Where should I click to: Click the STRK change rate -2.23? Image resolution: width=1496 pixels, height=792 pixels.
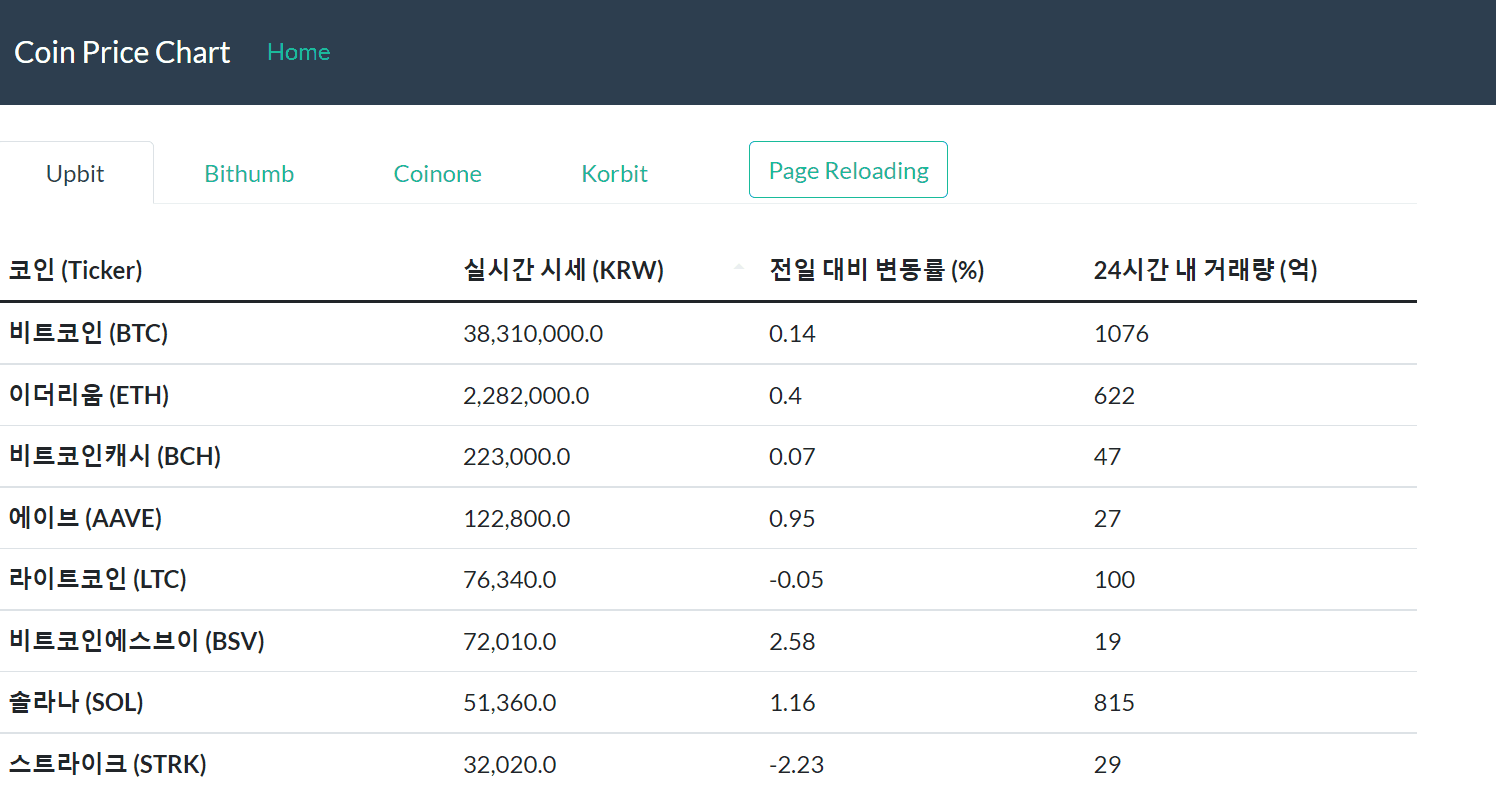(x=796, y=765)
